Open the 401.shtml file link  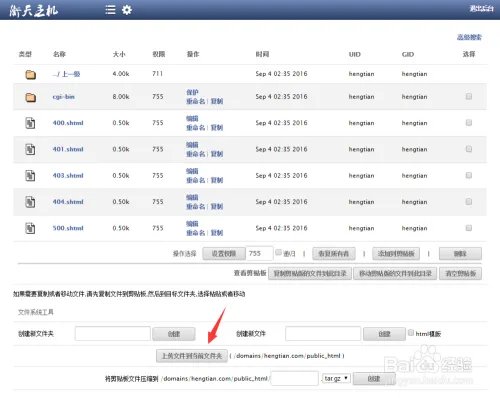point(68,149)
